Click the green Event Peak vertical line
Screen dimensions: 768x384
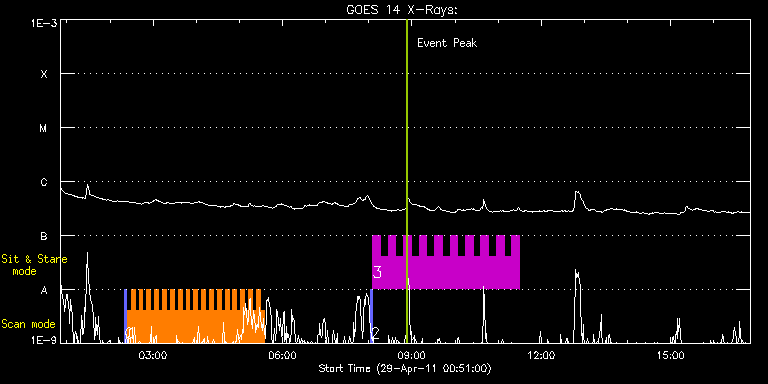pyautogui.click(x=407, y=181)
